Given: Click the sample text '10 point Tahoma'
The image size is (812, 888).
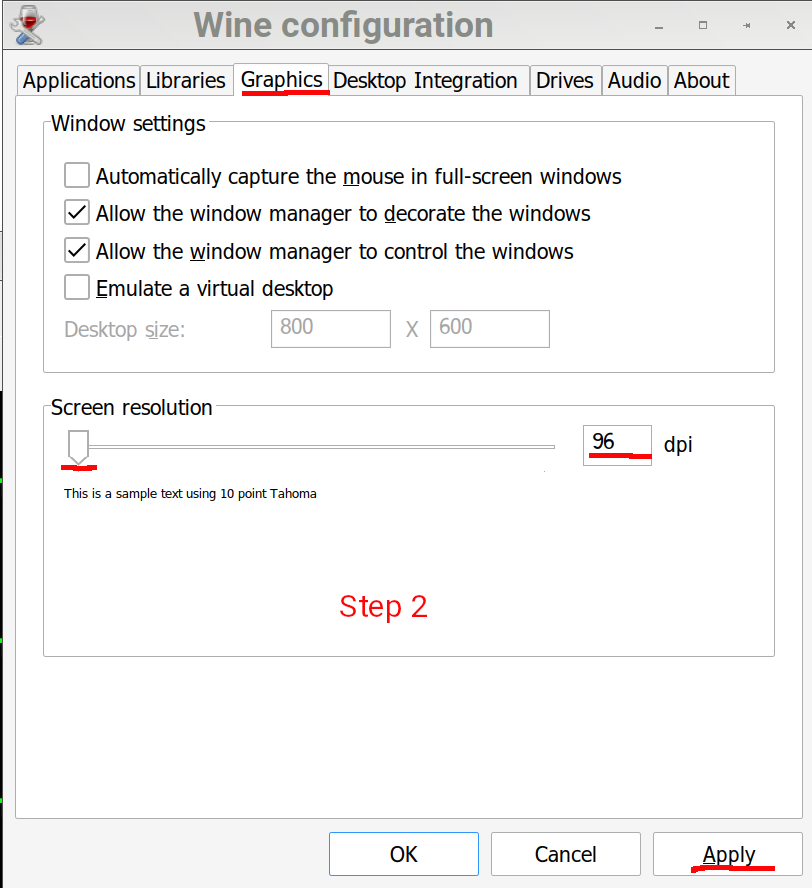Looking at the screenshot, I should (268, 494).
